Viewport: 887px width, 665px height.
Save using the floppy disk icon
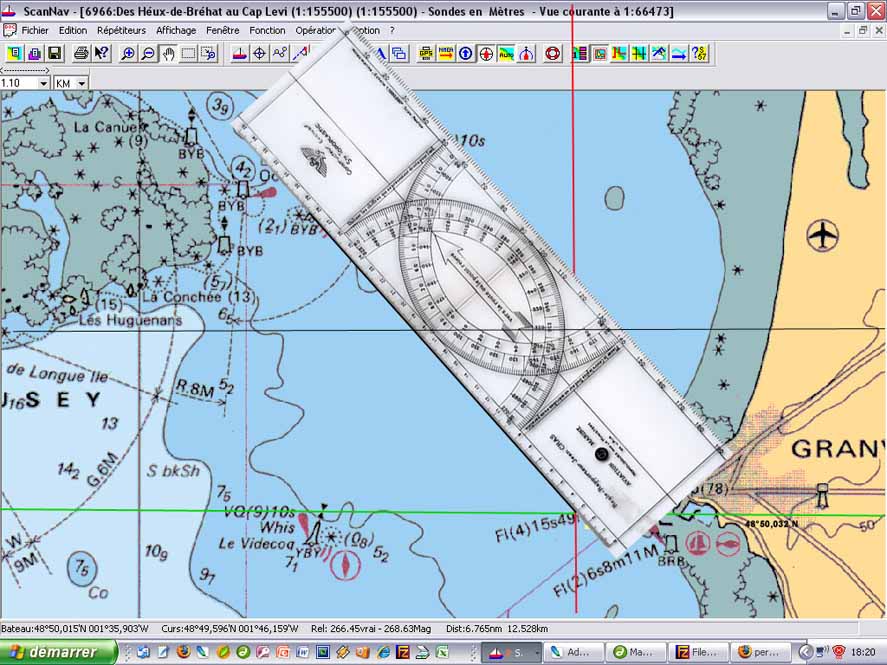point(54,53)
